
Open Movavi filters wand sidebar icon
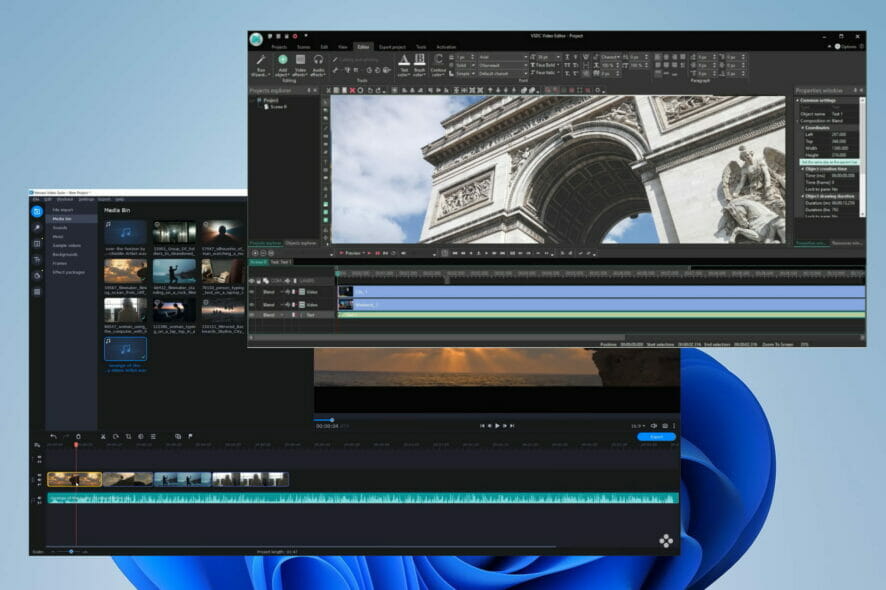click(x=37, y=228)
